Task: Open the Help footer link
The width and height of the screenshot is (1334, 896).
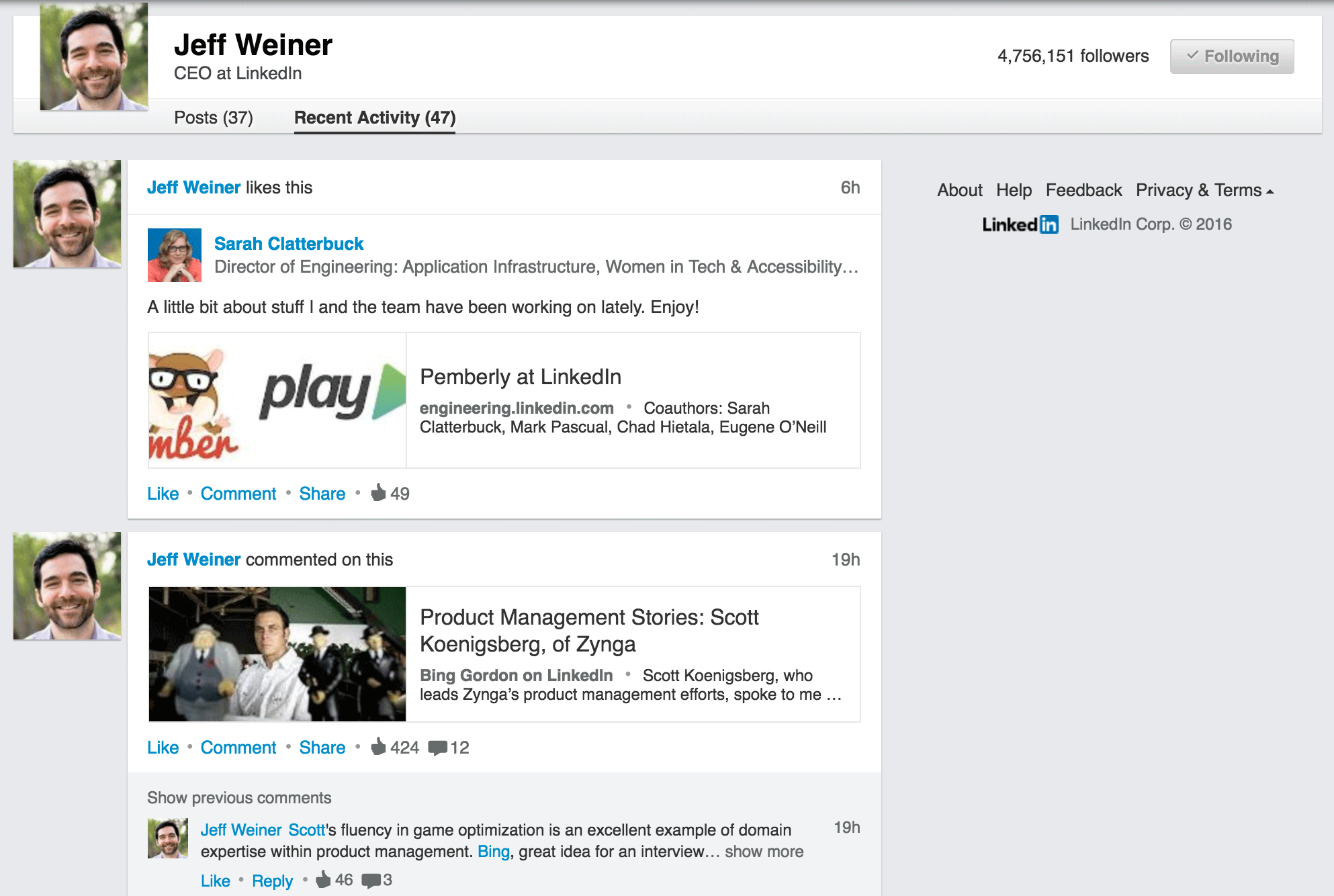Action: [x=1014, y=190]
